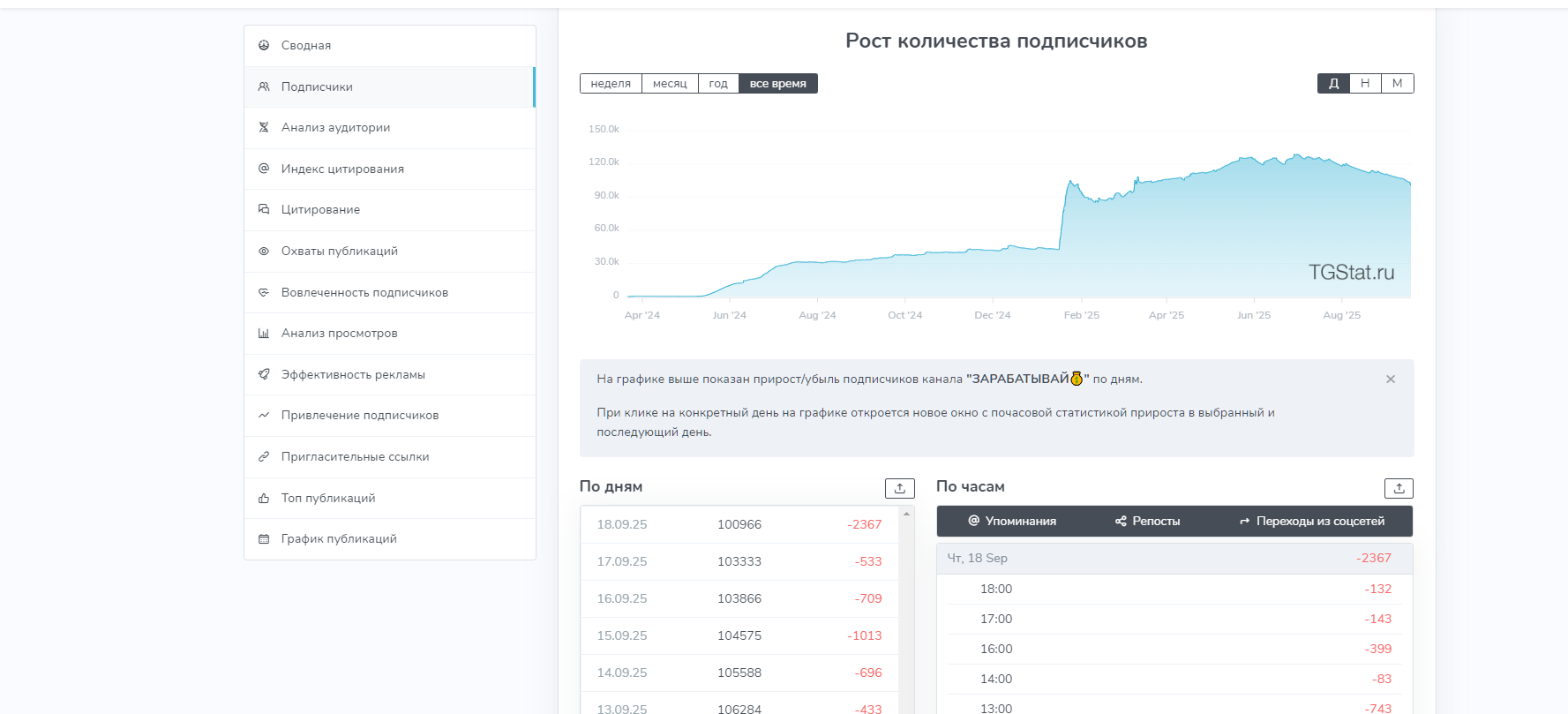This screenshot has width=1568, height=714.
Task: Set chart grouping to 'М' (months)
Action: (1398, 84)
